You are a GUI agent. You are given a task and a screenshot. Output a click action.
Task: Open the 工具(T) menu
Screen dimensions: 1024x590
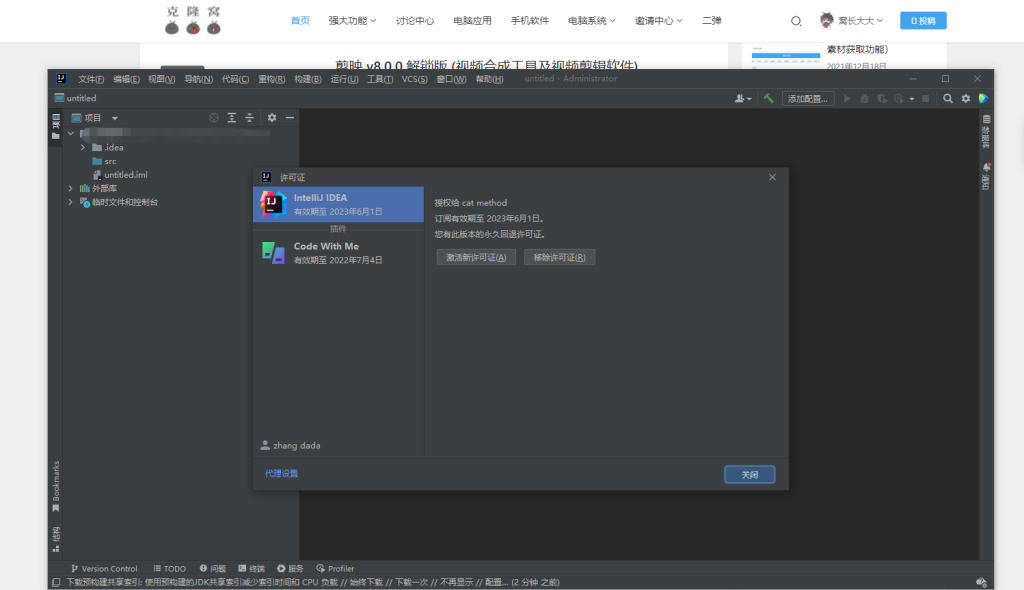pos(379,79)
